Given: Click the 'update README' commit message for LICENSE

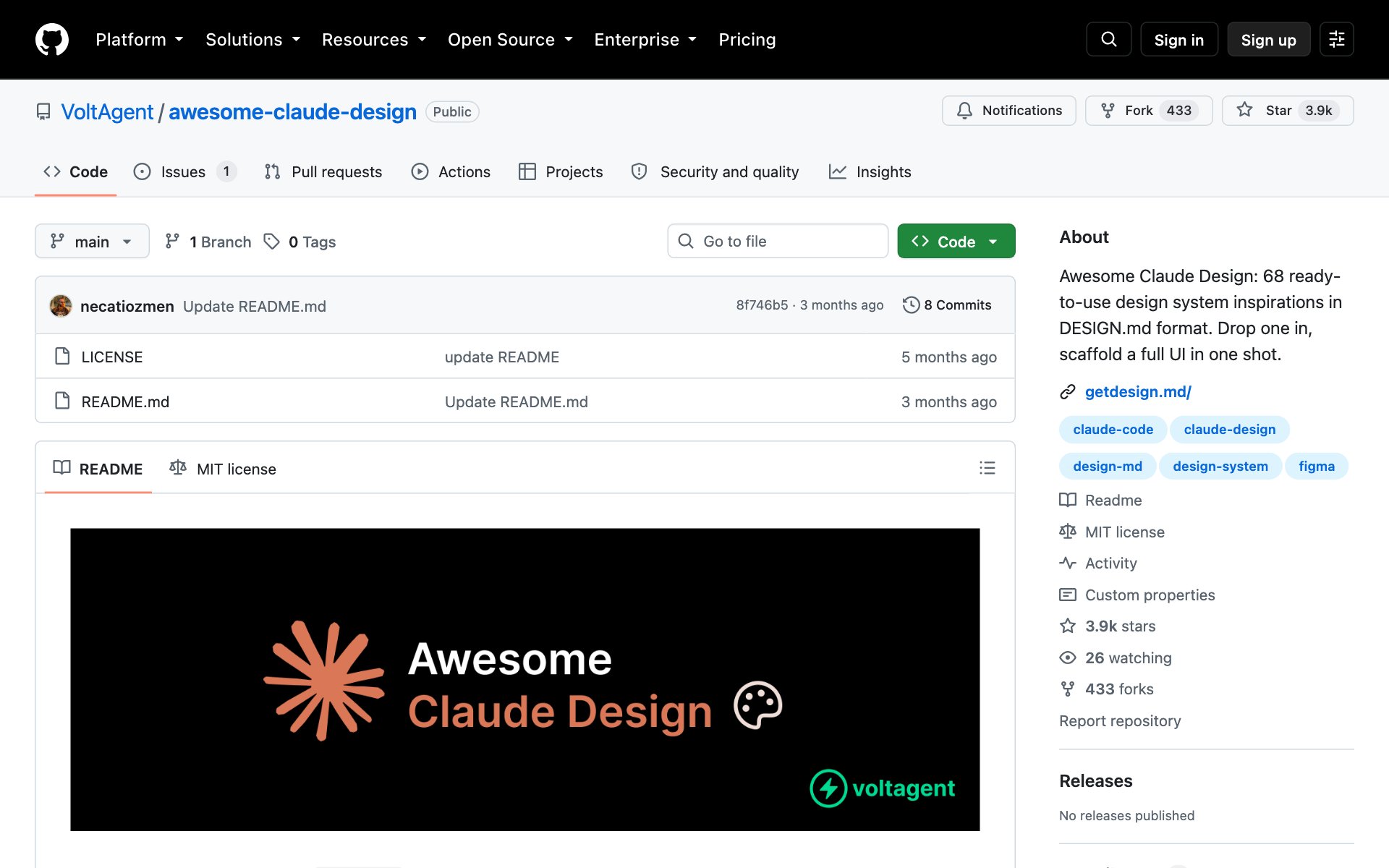Looking at the screenshot, I should [501, 357].
